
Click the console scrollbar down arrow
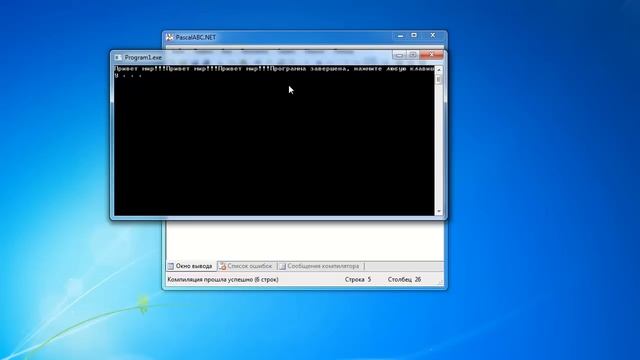pos(439,211)
